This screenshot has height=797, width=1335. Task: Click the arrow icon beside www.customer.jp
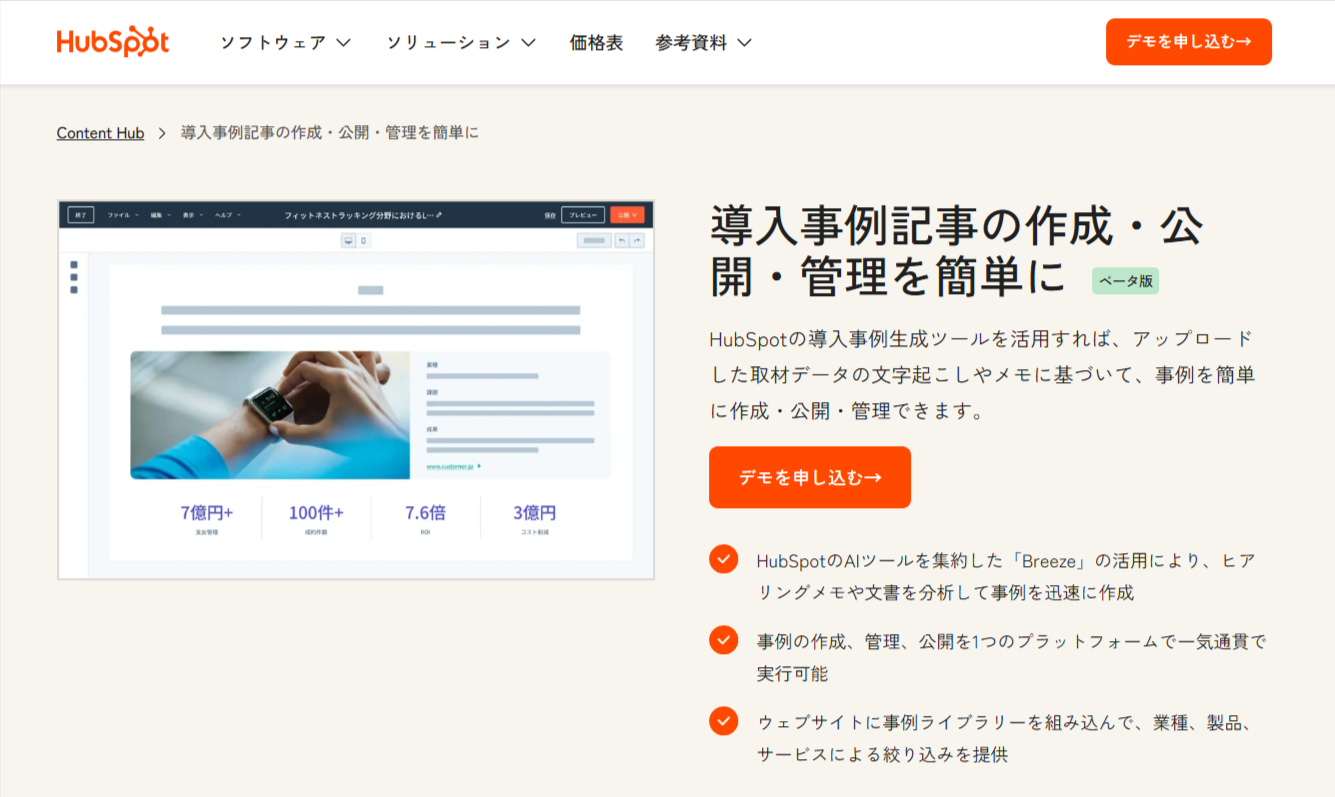479,466
